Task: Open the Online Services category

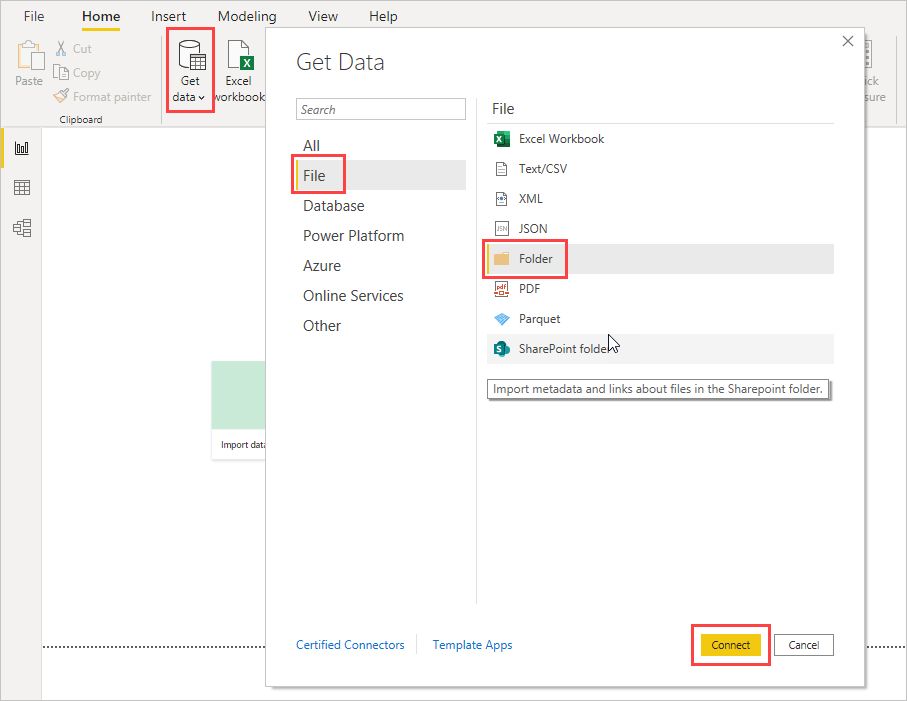Action: pos(353,296)
